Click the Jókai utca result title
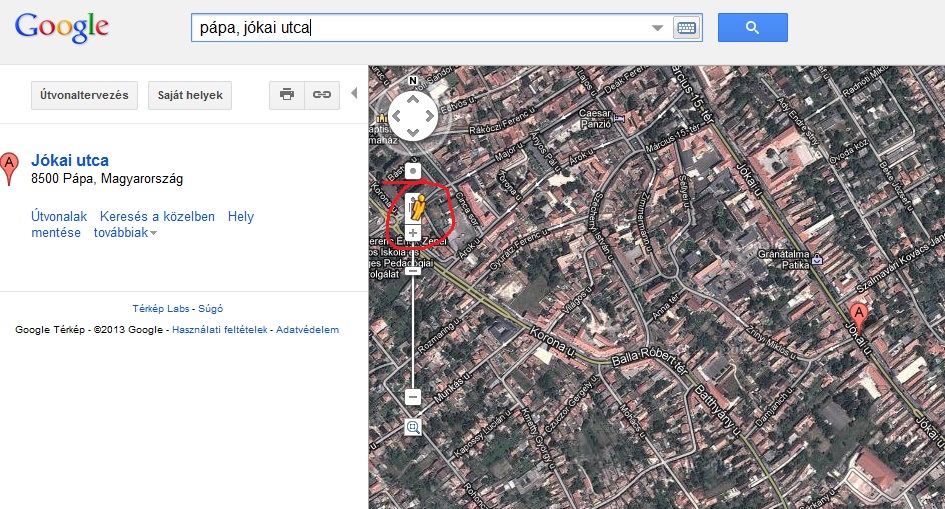The image size is (945, 509). point(70,160)
